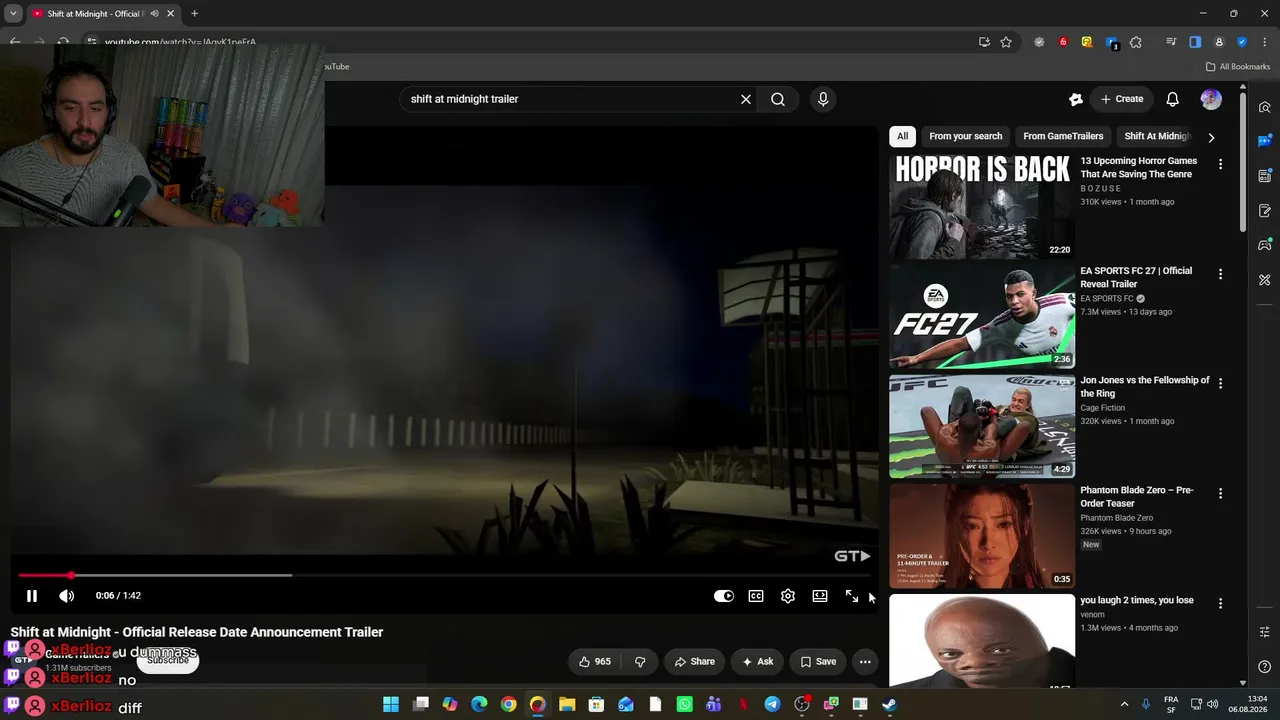Open options for EA SPORTS FC 27 video

click(1220, 273)
